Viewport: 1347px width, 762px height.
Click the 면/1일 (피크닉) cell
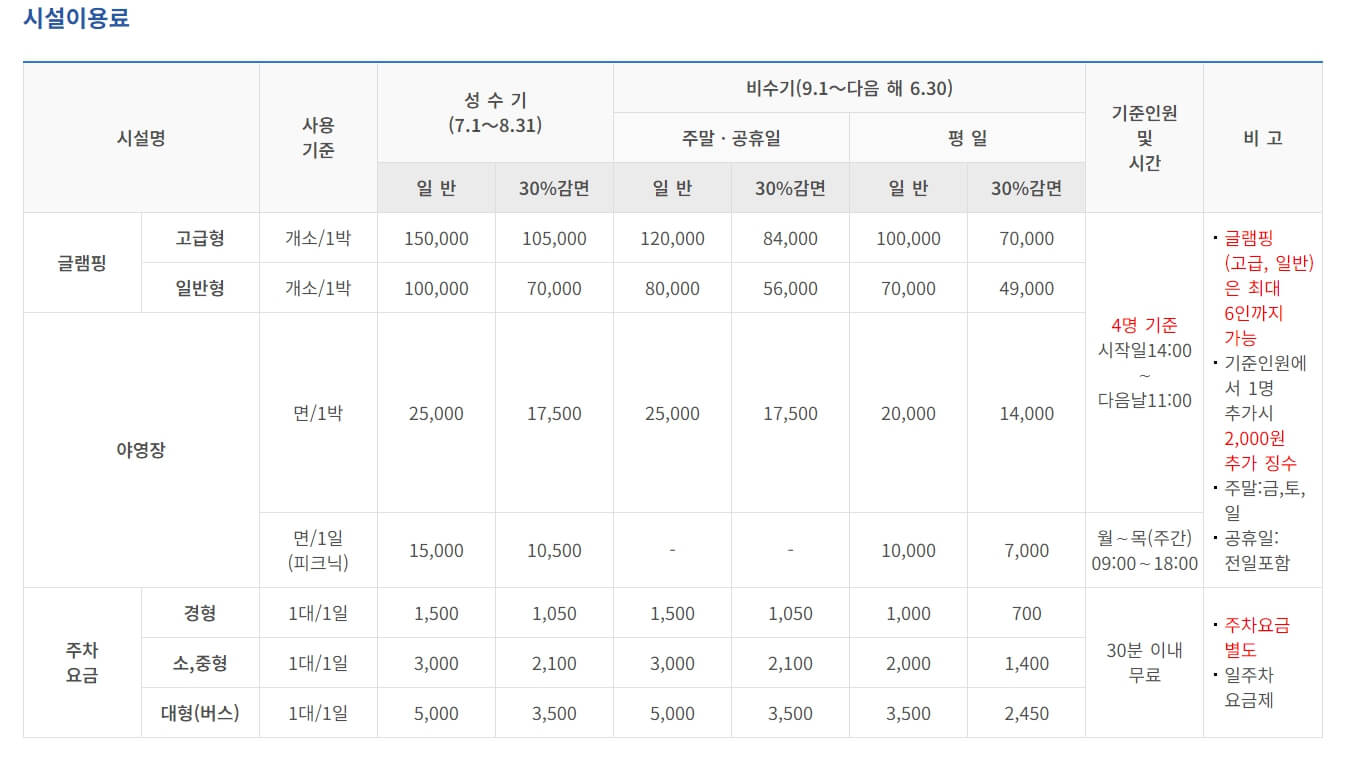point(318,549)
